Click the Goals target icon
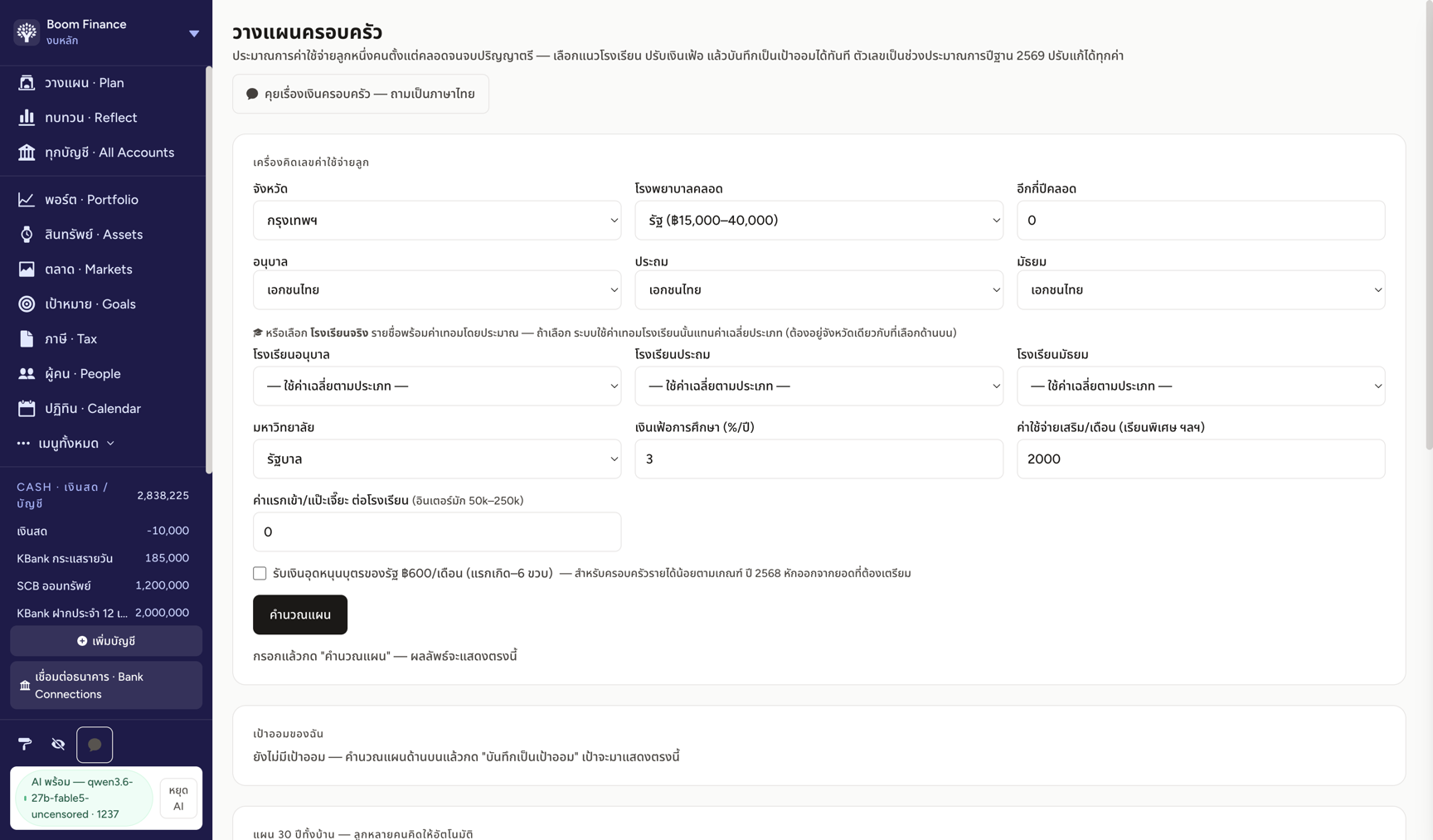Image resolution: width=1433 pixels, height=840 pixels. pos(27,304)
